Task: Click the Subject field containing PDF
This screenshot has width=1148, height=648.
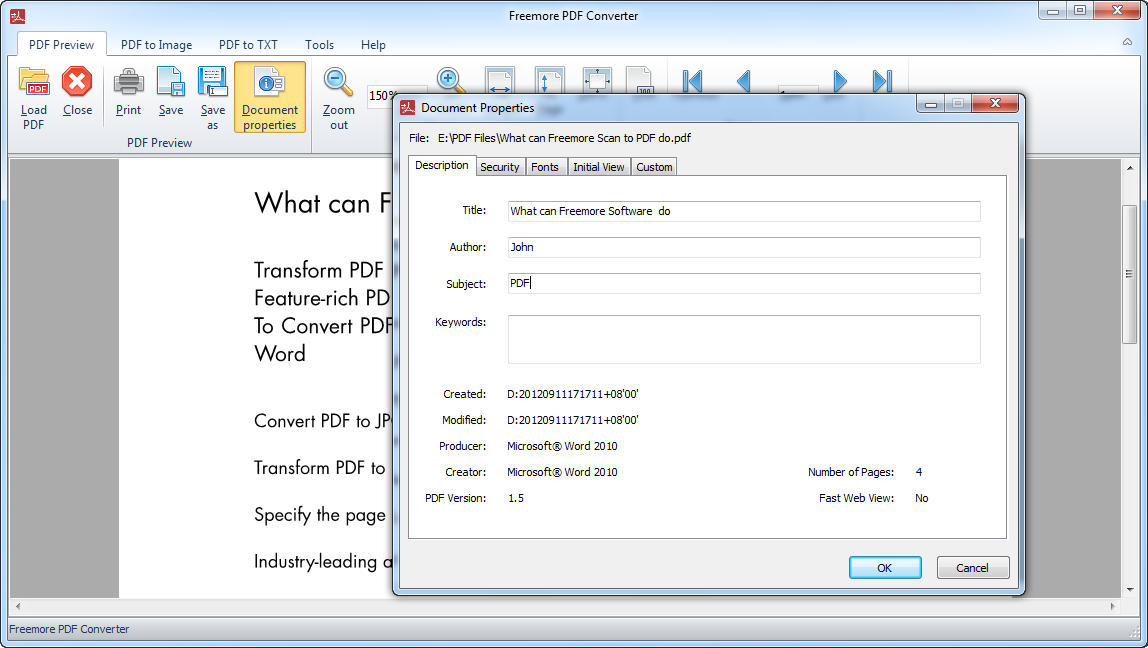Action: point(744,283)
